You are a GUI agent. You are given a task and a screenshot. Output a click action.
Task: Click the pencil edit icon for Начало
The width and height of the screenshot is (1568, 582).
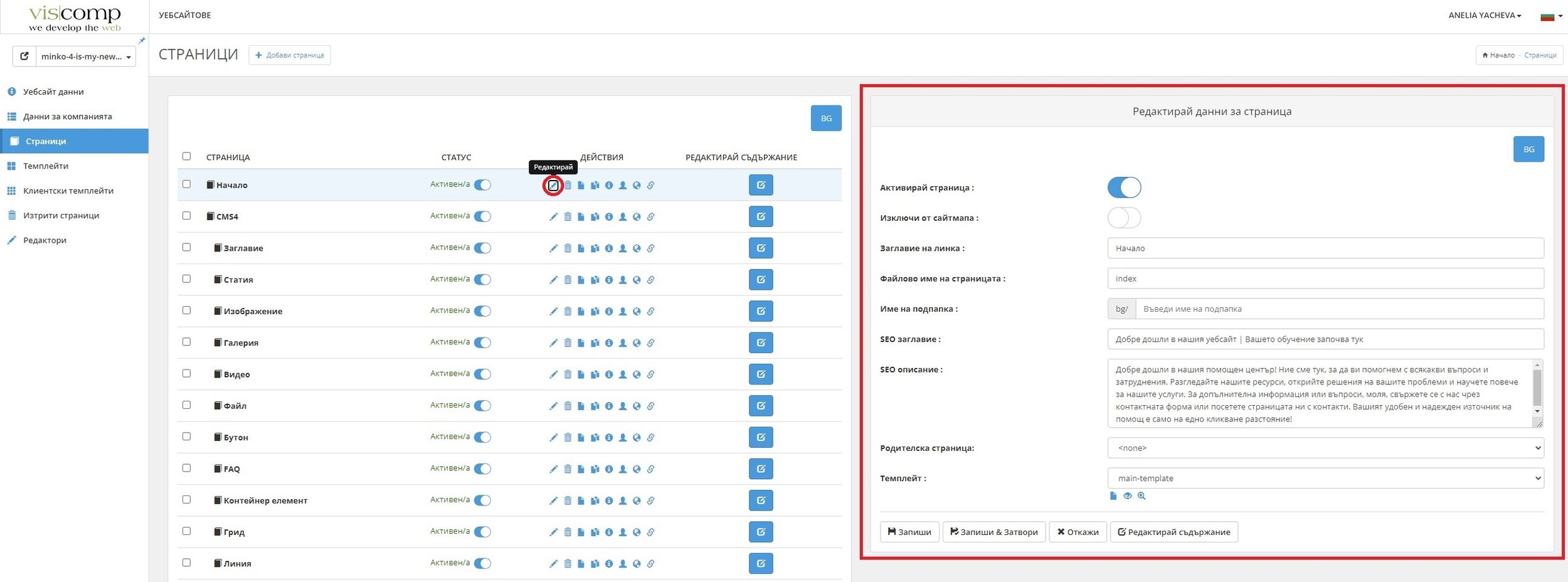(x=553, y=186)
